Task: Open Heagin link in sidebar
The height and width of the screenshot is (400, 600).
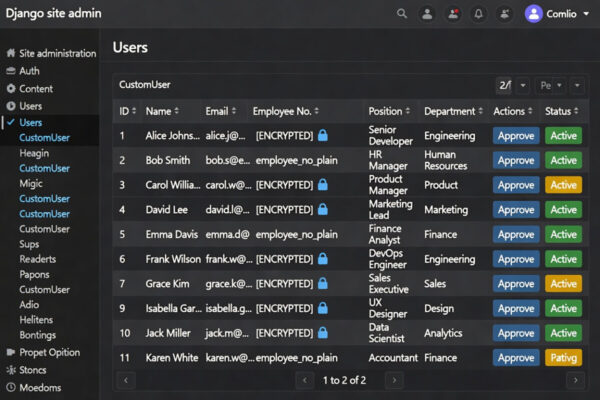Action: (34, 153)
